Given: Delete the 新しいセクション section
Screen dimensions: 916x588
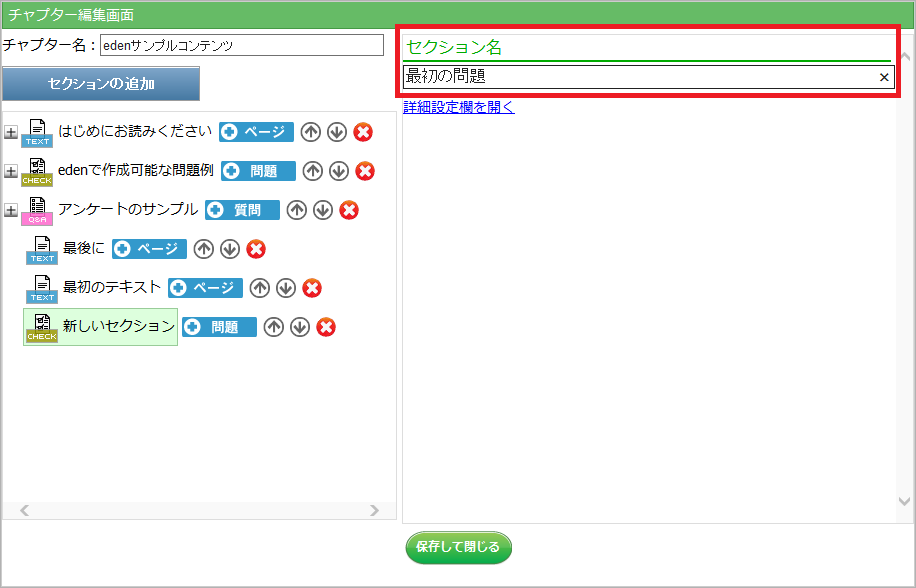Looking at the screenshot, I should coord(326,327).
